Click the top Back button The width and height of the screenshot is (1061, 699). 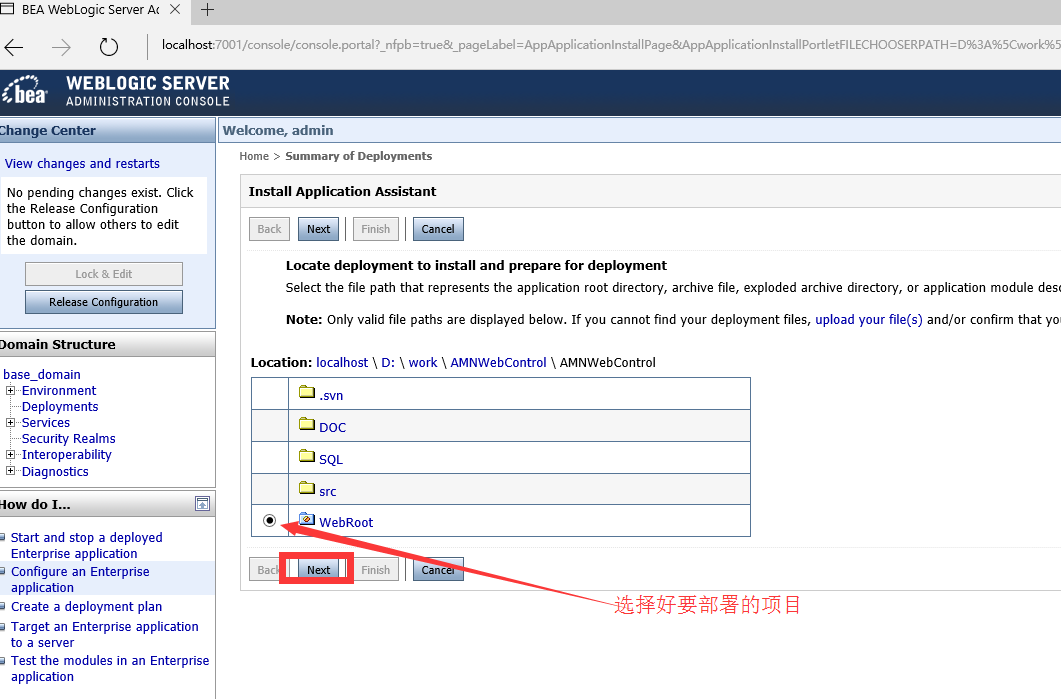pos(269,229)
